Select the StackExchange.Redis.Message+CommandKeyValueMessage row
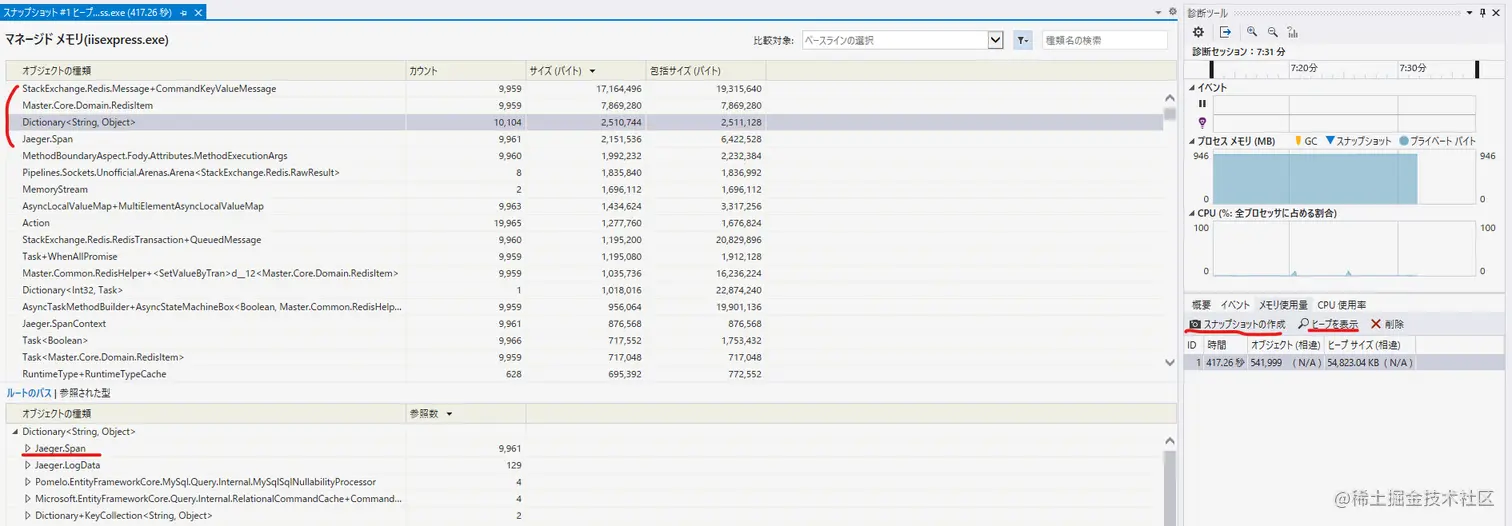1512x526 pixels. (585, 89)
